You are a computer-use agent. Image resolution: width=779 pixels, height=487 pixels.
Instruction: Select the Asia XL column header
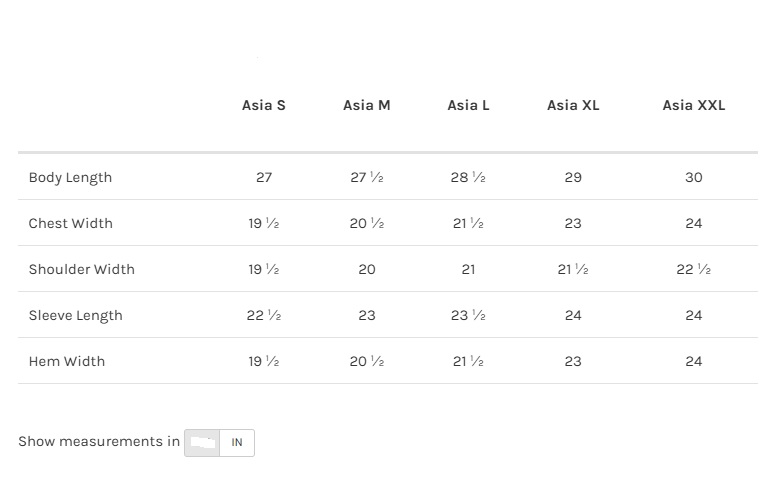tap(573, 105)
